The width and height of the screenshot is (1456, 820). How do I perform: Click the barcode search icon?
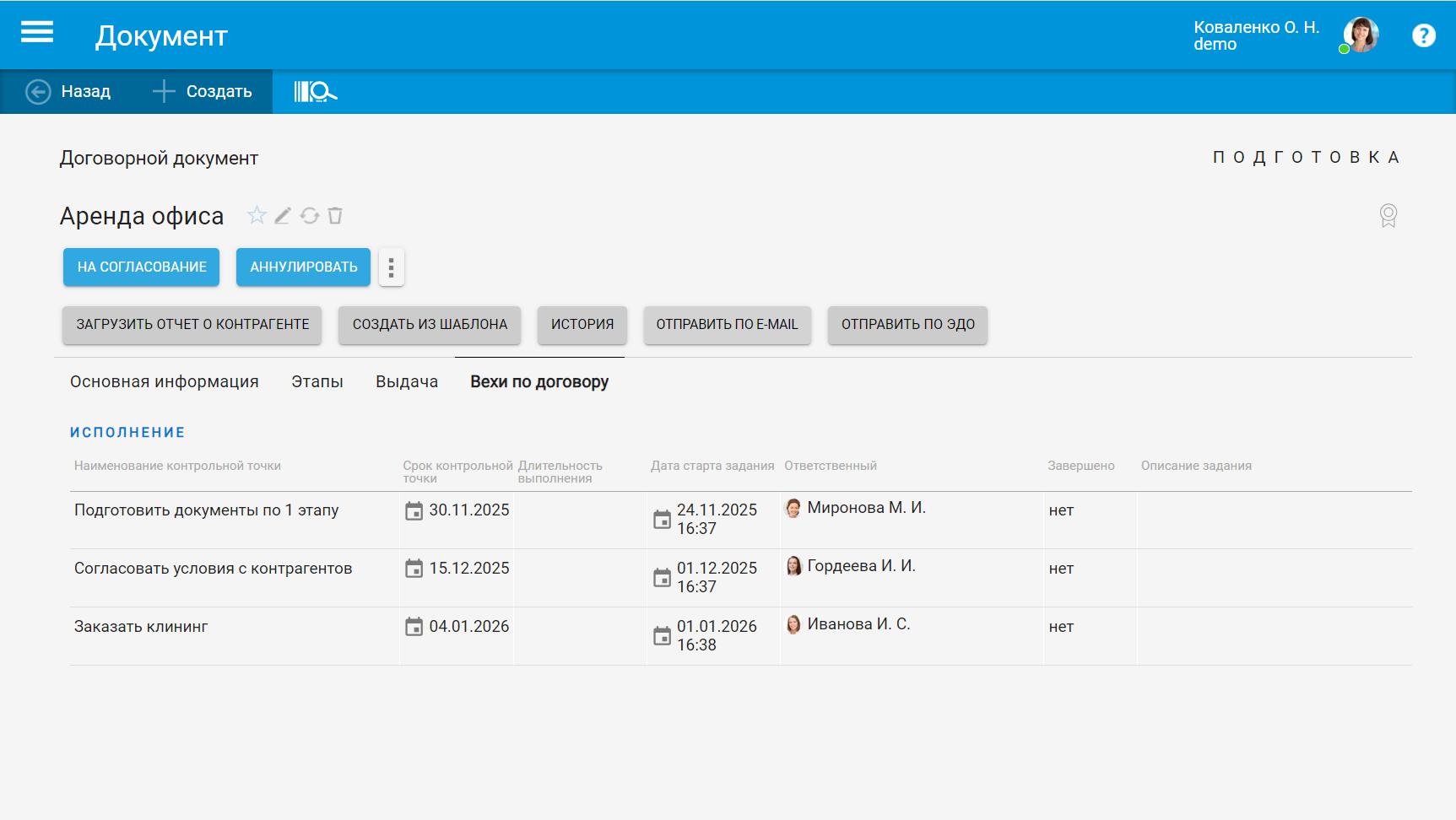click(x=315, y=91)
